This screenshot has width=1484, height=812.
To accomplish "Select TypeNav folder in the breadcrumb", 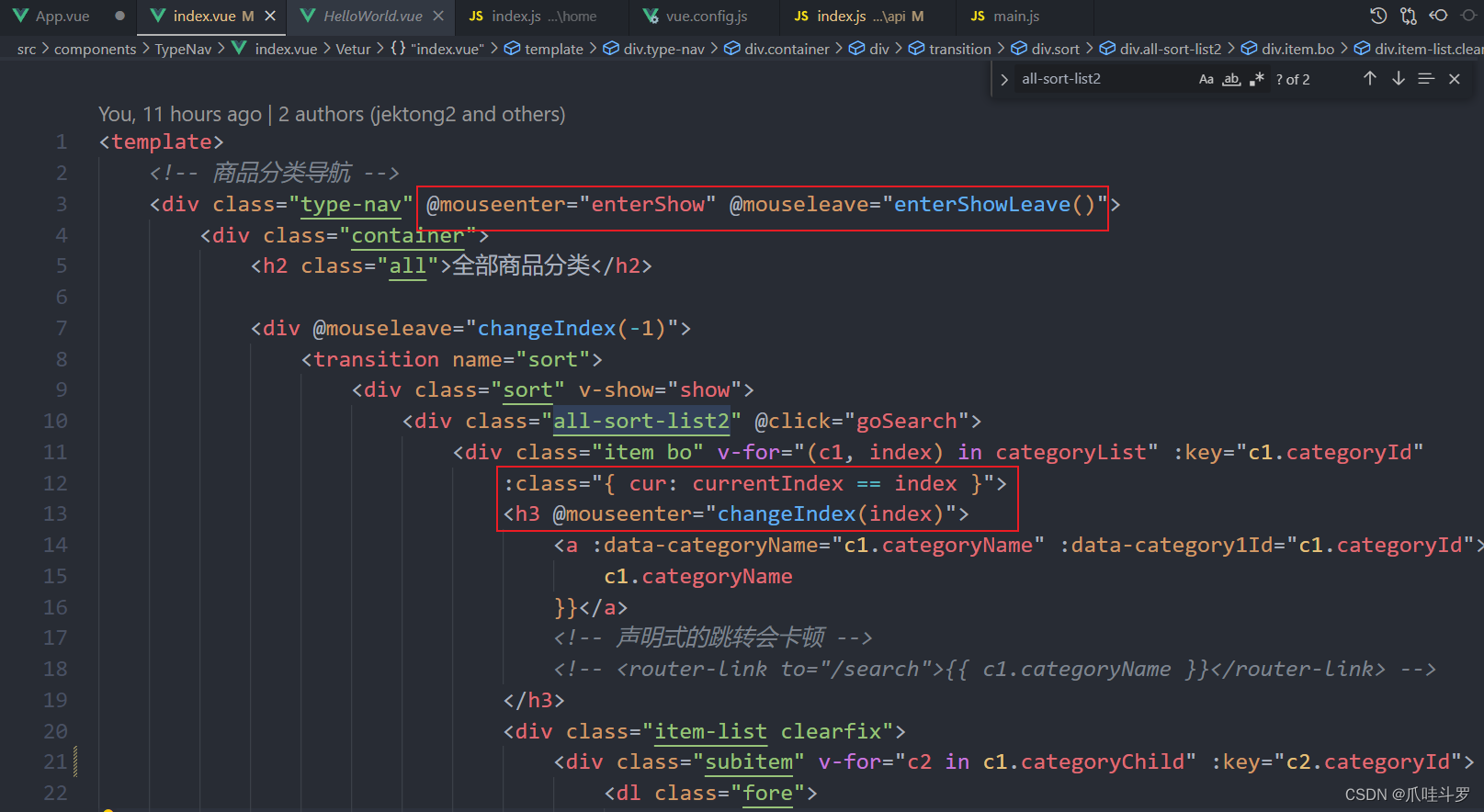I will coord(183,49).
